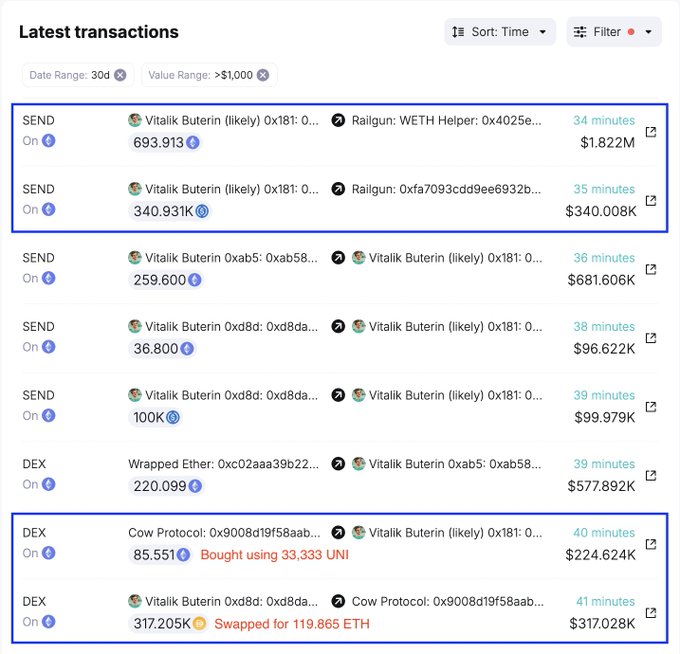The height and width of the screenshot is (654, 680).
Task: Click the arrow icon before Railgun: WETH Helper
Action: 338,120
